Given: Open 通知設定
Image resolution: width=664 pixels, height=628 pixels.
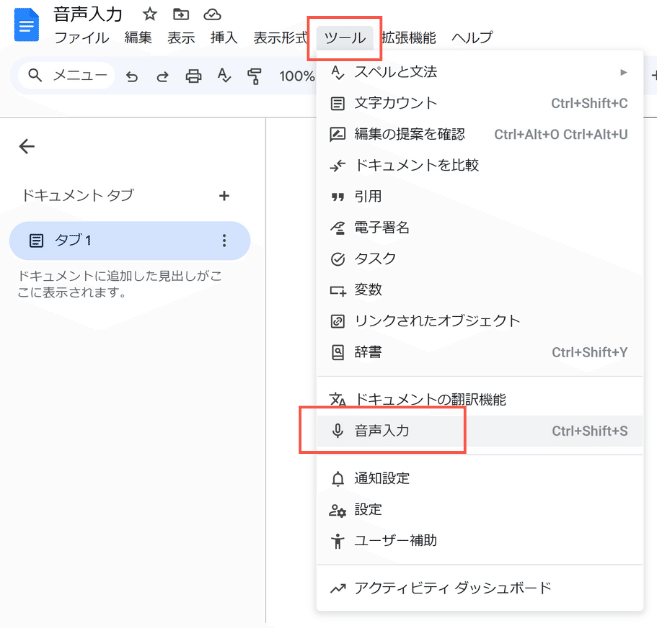Looking at the screenshot, I should coord(479,479).
